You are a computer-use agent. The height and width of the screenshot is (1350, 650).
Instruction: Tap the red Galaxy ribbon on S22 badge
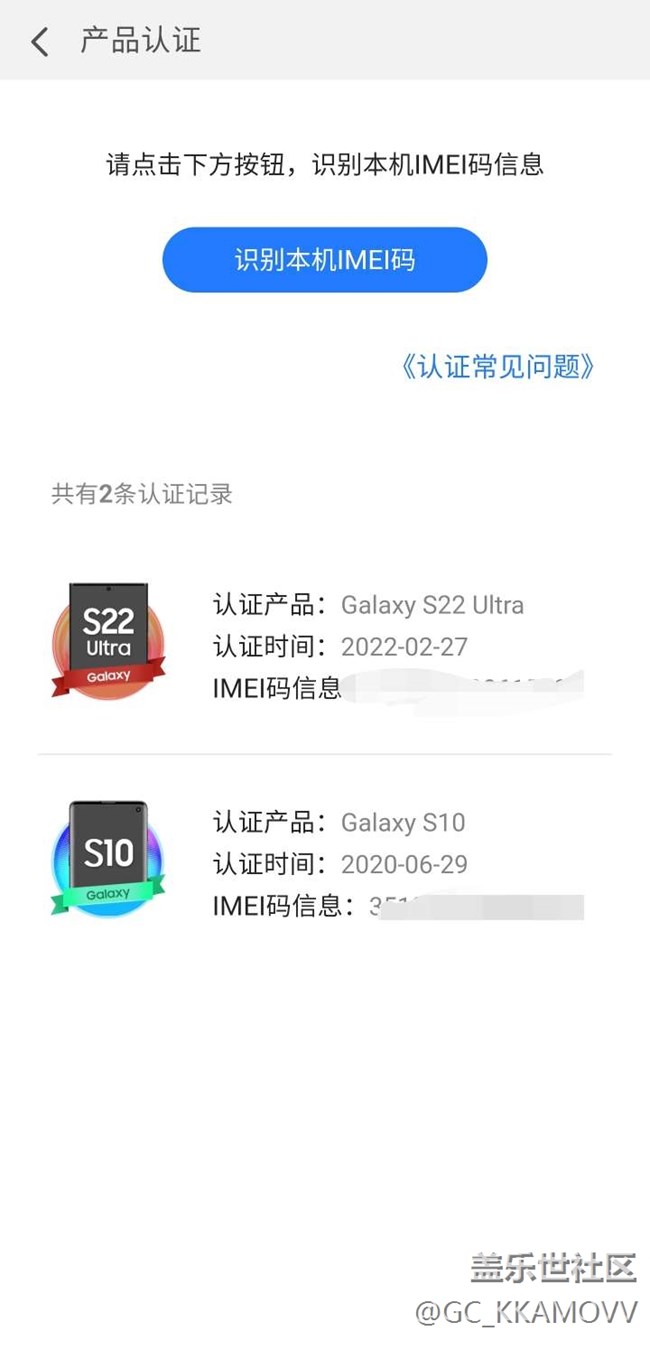coord(108,678)
